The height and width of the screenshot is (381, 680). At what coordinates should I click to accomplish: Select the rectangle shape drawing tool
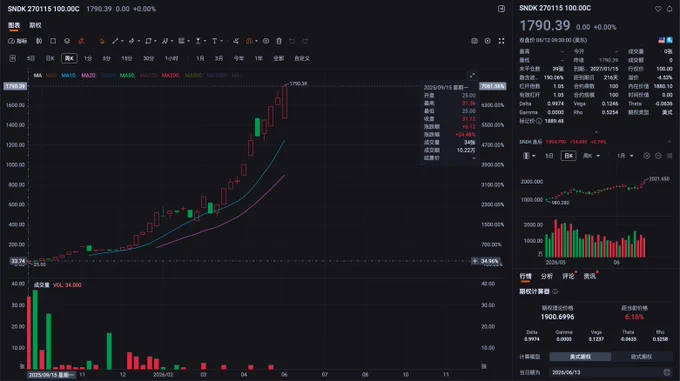(148, 41)
